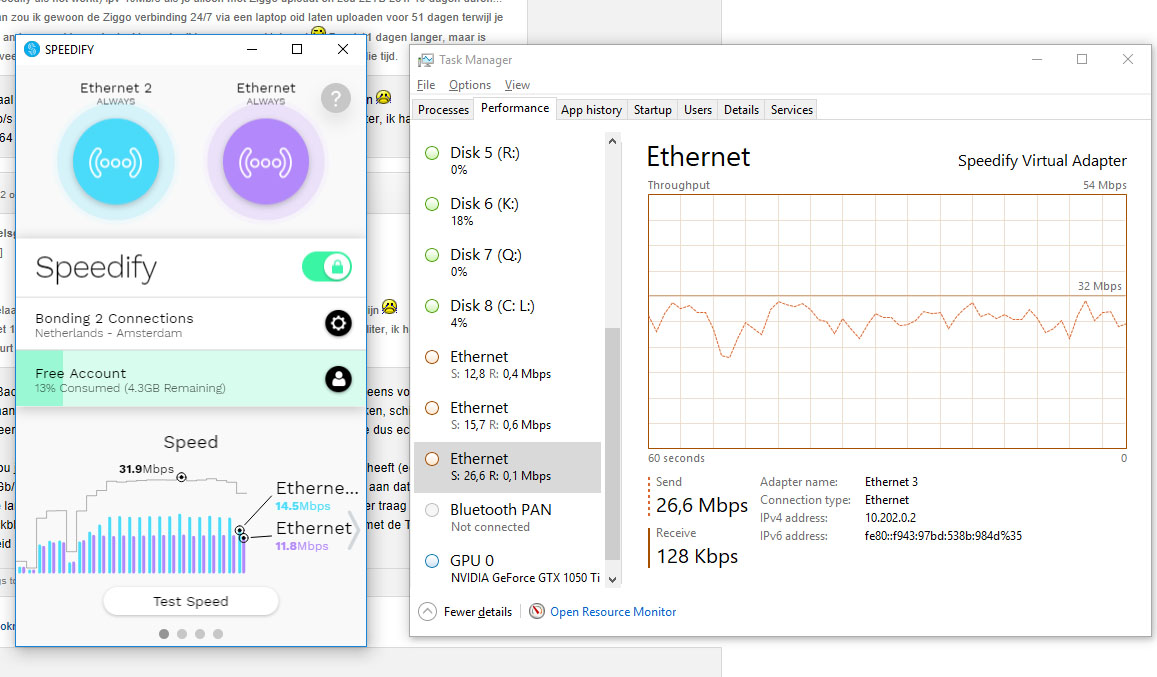Select the first page dot in Speedify
Viewport: 1157px width, 677px height.
point(164,633)
